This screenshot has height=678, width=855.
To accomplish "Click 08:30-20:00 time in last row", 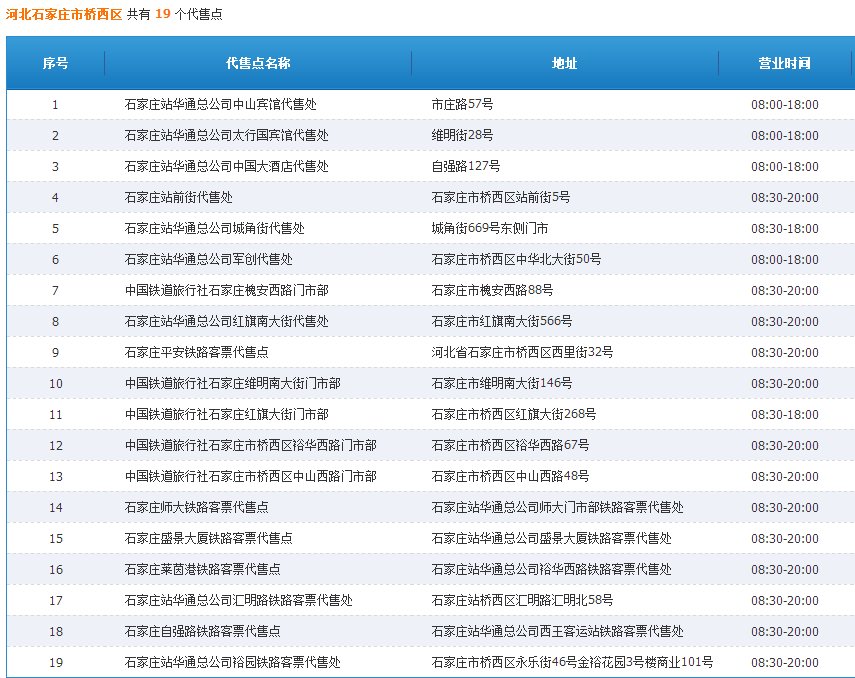I will point(785,662).
